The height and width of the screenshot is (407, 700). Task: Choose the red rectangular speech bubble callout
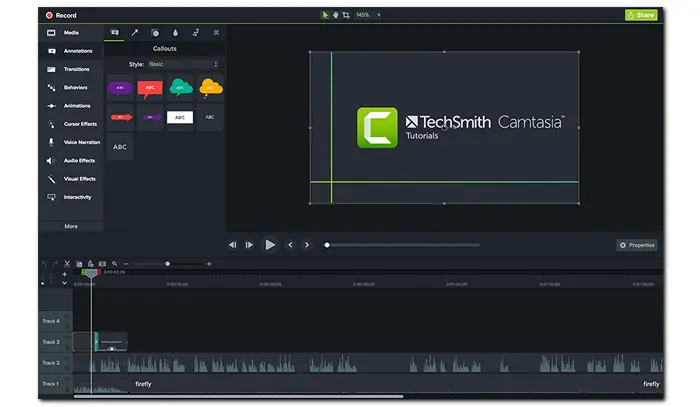click(x=150, y=88)
